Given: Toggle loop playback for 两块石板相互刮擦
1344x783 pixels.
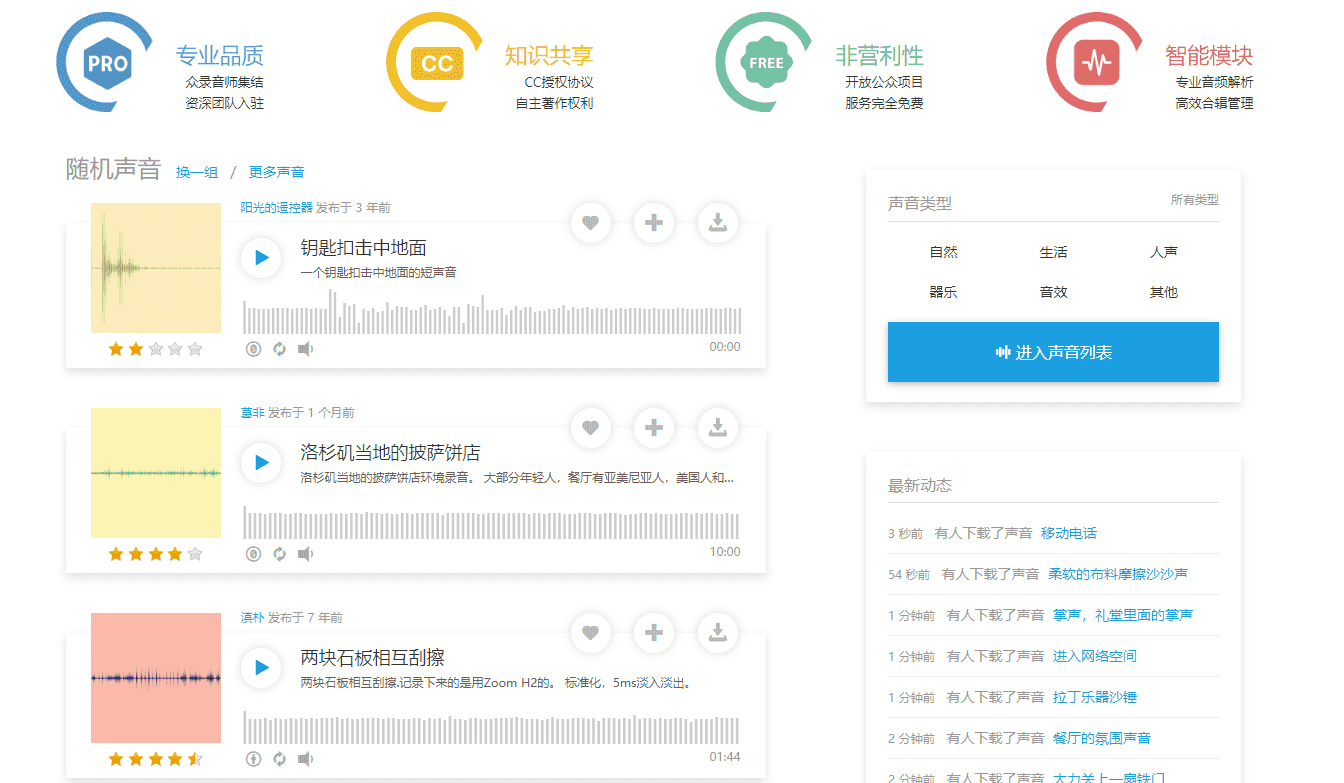Looking at the screenshot, I should pyautogui.click(x=280, y=759).
